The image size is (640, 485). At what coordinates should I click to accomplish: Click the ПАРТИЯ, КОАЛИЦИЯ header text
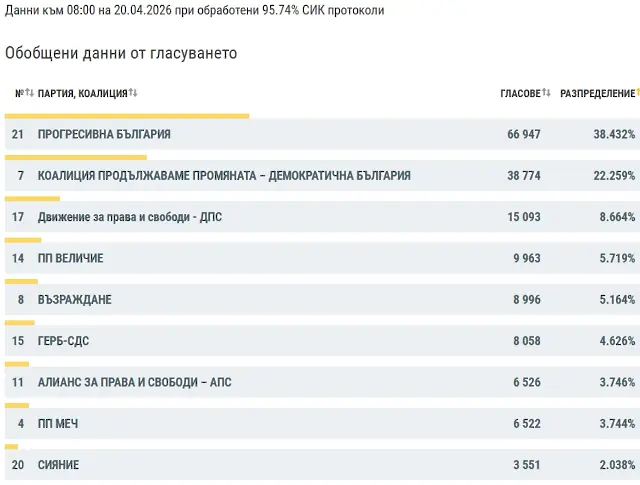tap(82, 93)
